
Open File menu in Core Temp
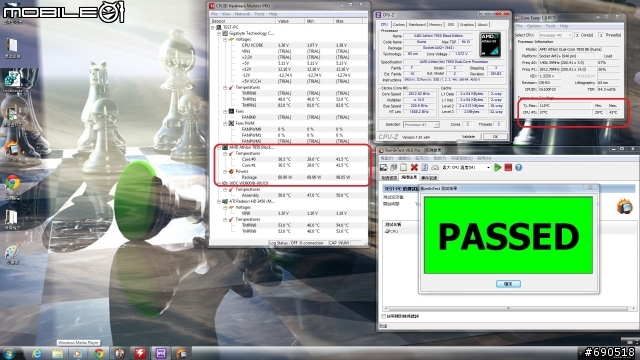[x=519, y=26]
